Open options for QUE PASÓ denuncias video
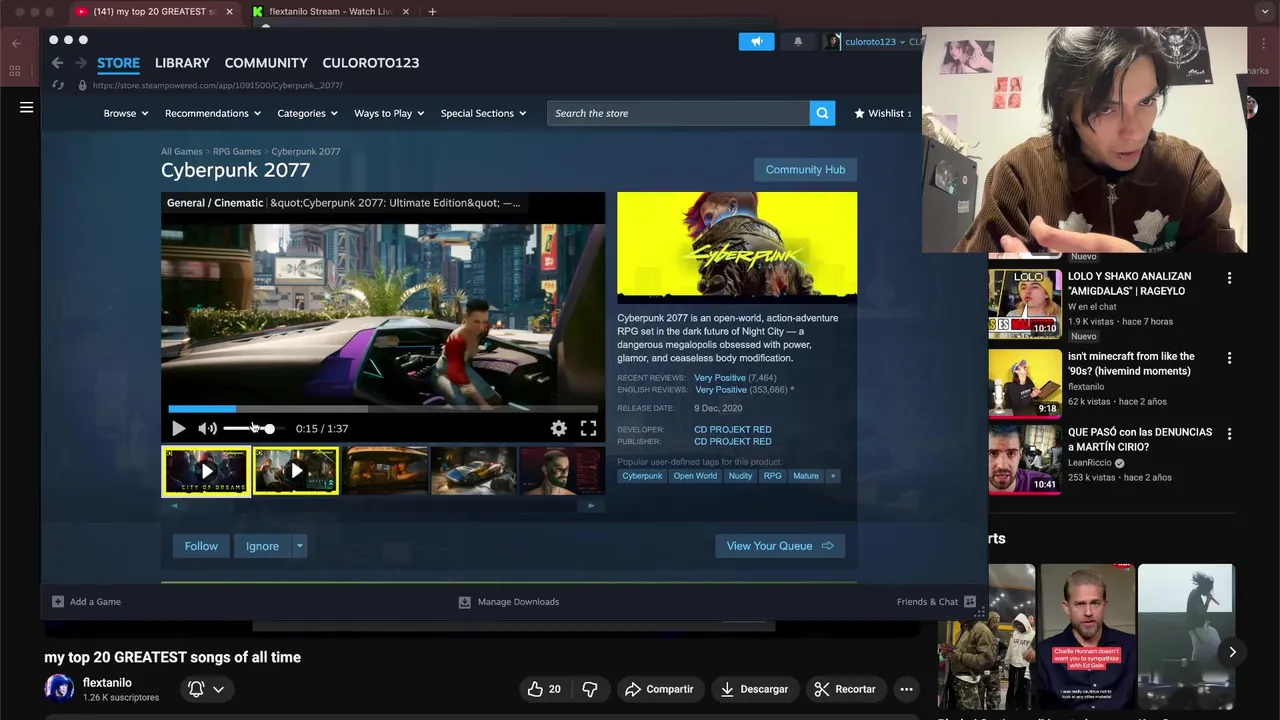Viewport: 1280px width, 720px height. click(x=1229, y=434)
